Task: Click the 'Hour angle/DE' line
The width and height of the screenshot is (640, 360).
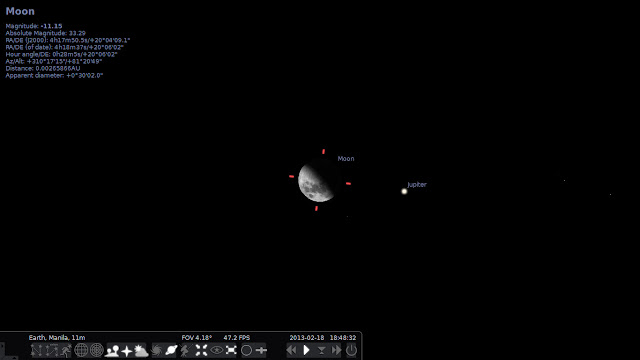Action: (62, 54)
